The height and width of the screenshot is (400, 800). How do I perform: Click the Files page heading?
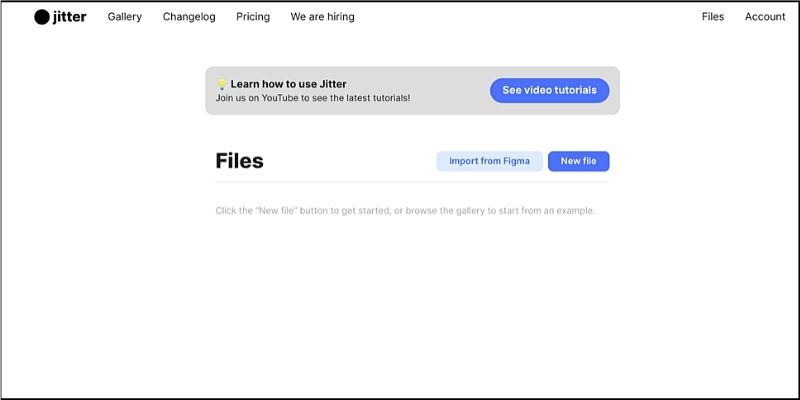coord(239,161)
